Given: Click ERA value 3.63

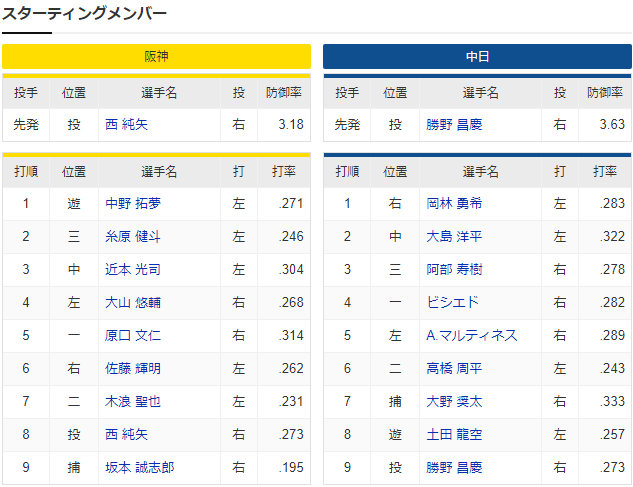Looking at the screenshot, I should click(612, 124).
